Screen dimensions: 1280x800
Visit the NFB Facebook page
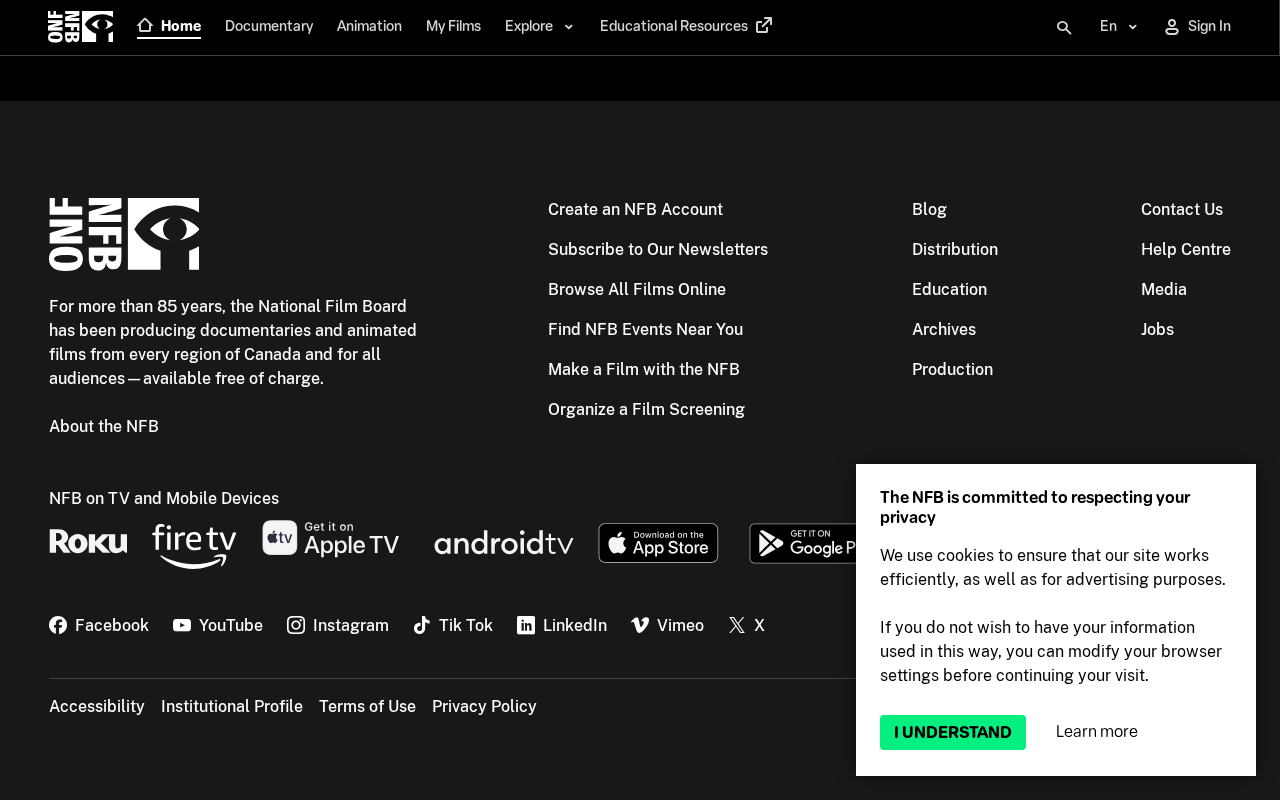99,625
